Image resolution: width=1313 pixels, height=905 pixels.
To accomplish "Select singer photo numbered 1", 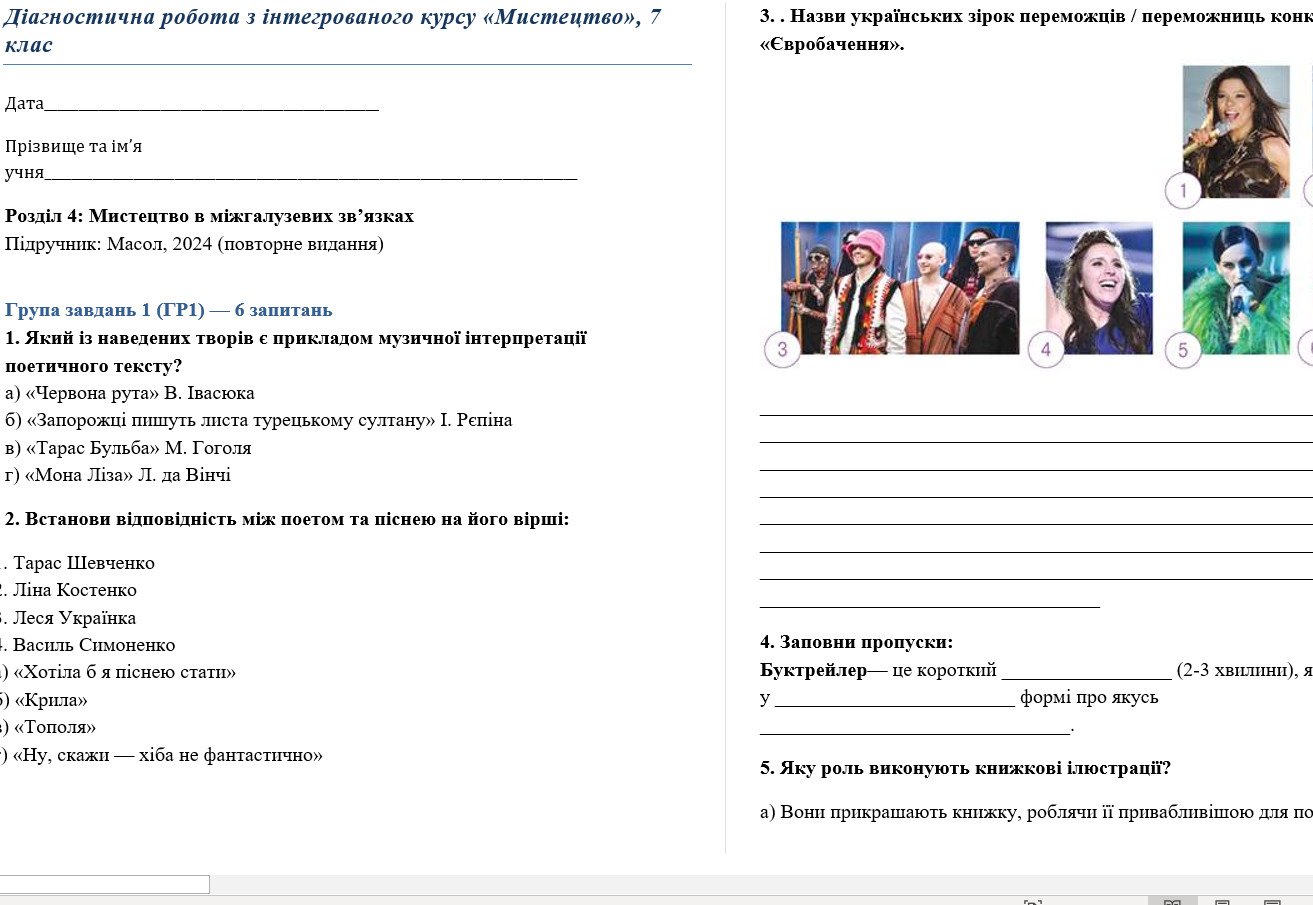I will (x=1236, y=131).
